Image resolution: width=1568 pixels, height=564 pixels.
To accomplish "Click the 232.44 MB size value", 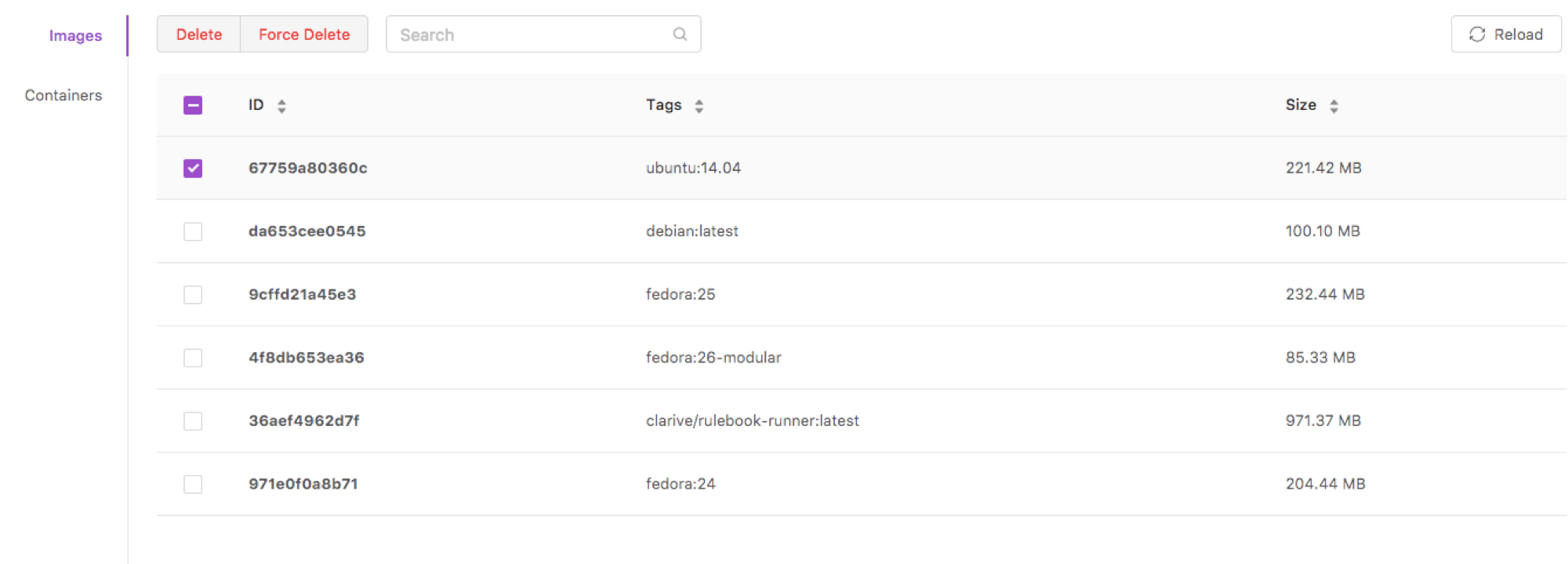I will tap(1325, 294).
